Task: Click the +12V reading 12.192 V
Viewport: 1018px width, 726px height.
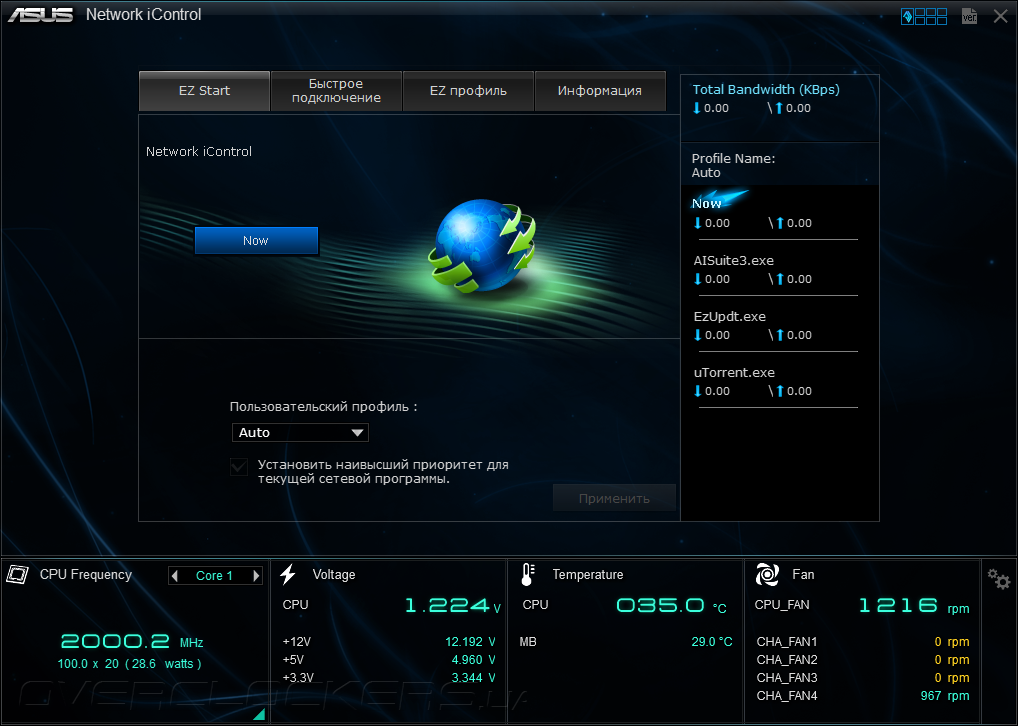Action: 470,642
